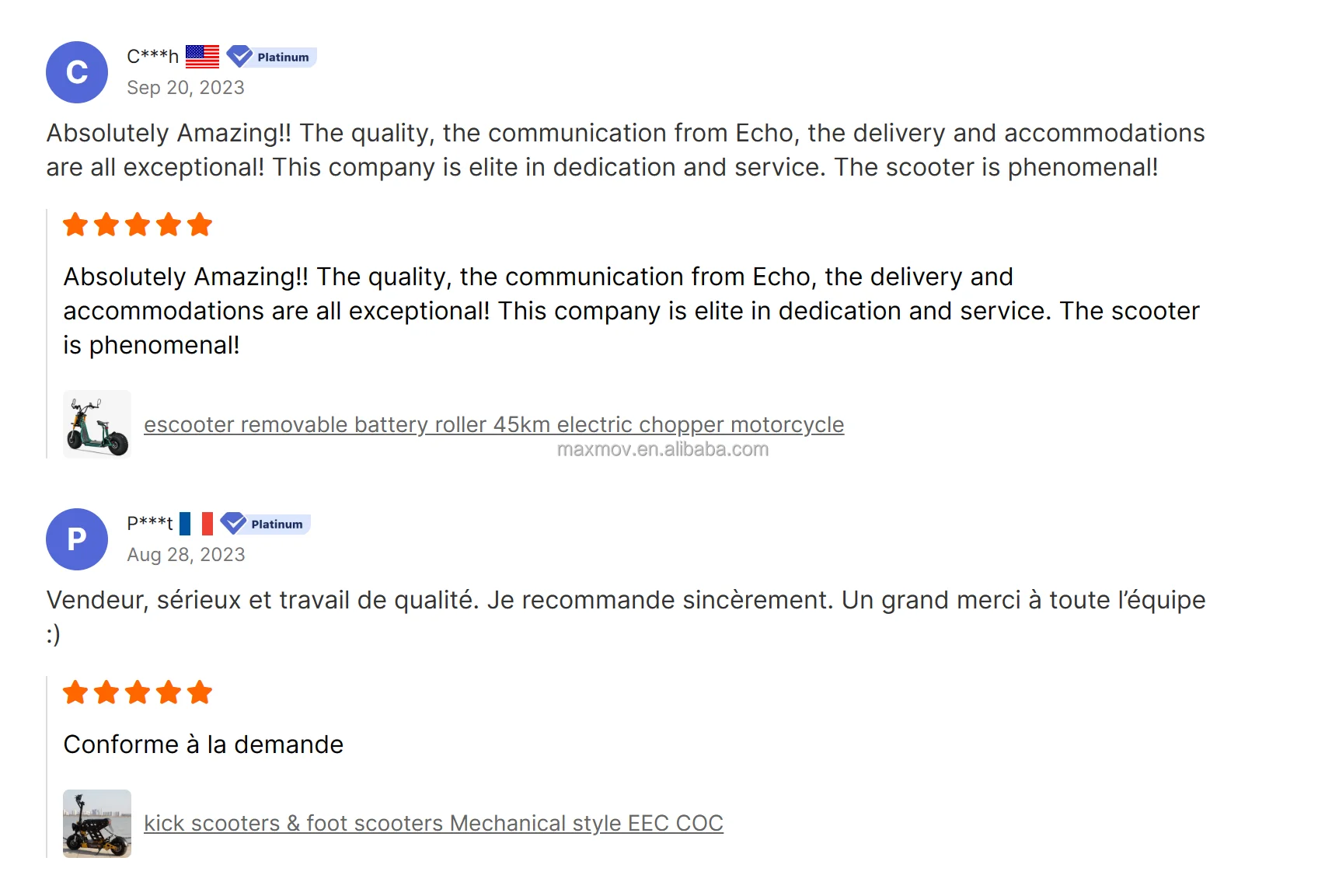
Task: Click the "Conforme à la demande" review text
Action: point(204,744)
